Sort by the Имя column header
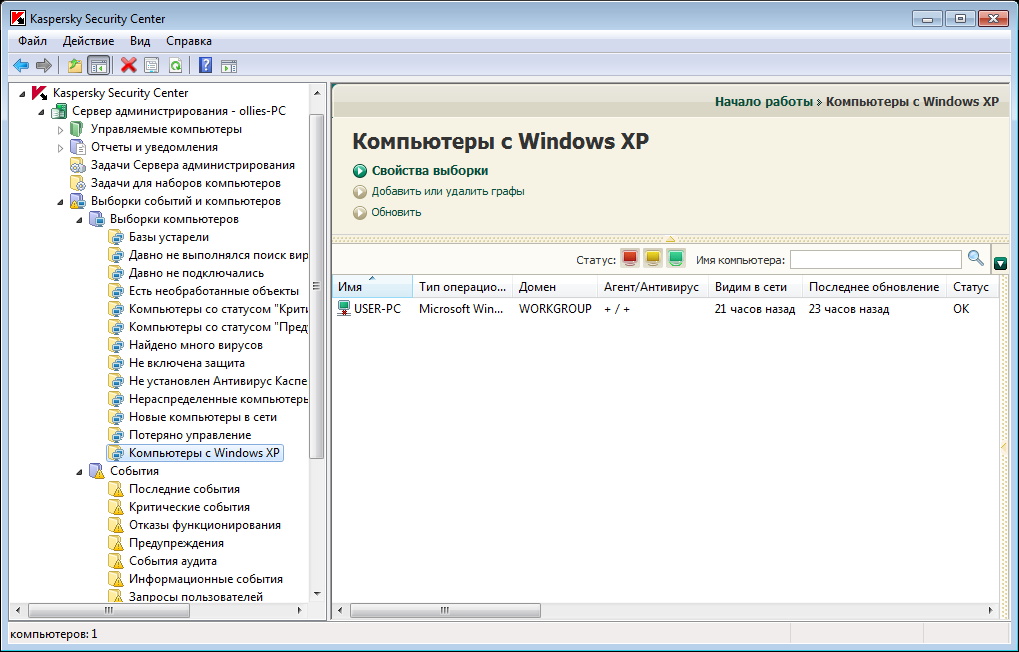 372,287
